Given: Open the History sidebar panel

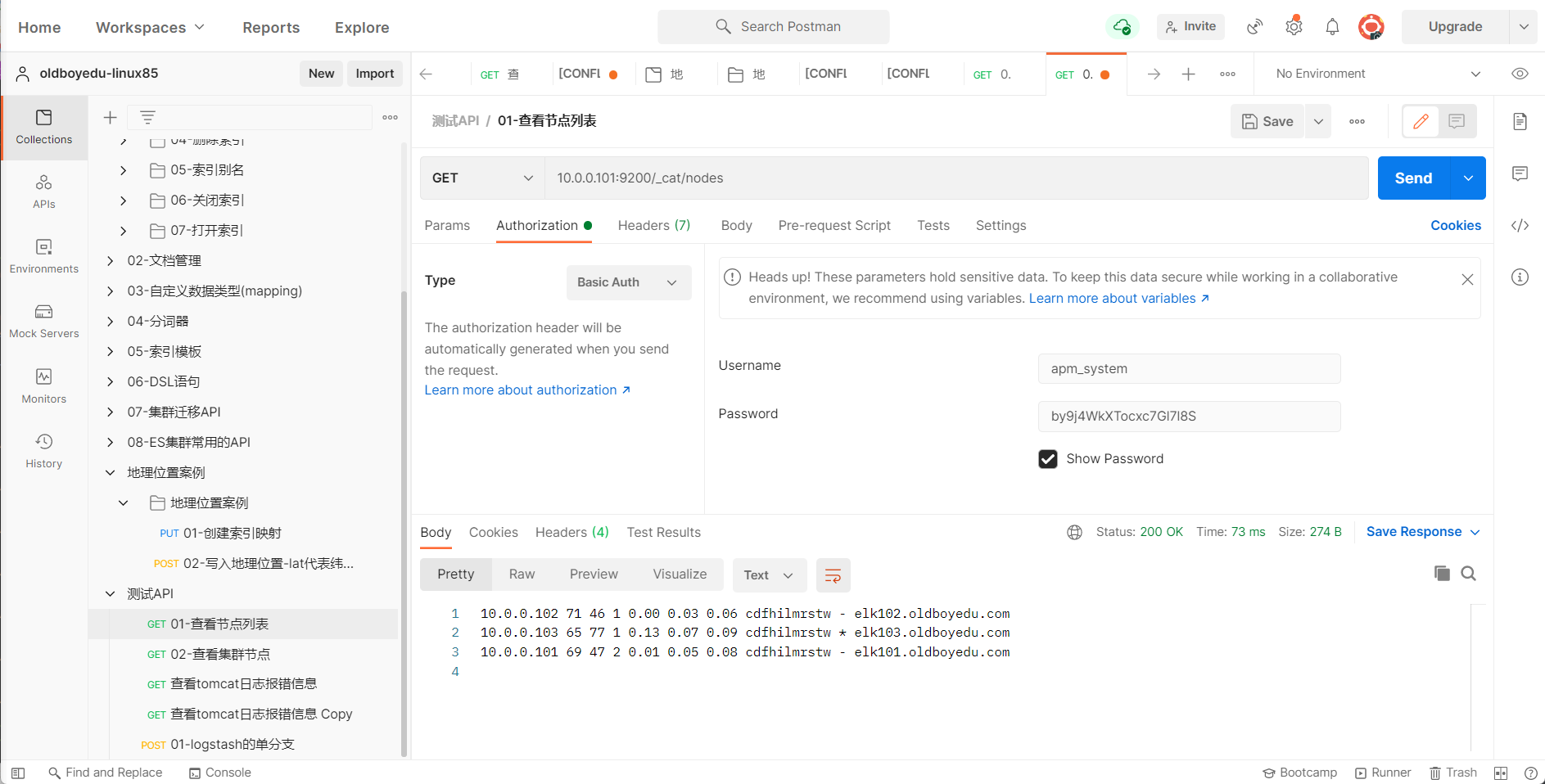Looking at the screenshot, I should [x=44, y=450].
